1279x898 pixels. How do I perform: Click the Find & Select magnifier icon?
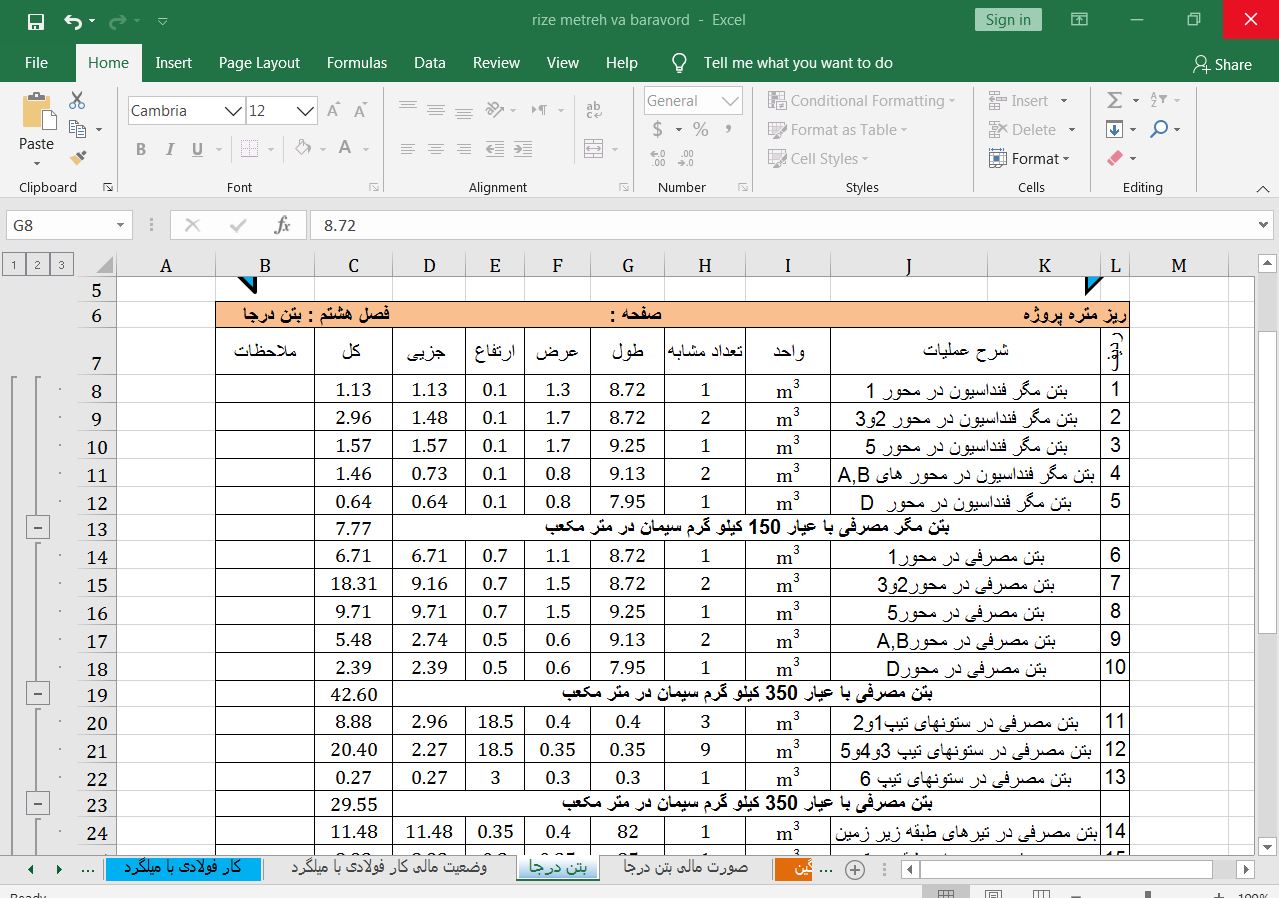[1159, 129]
